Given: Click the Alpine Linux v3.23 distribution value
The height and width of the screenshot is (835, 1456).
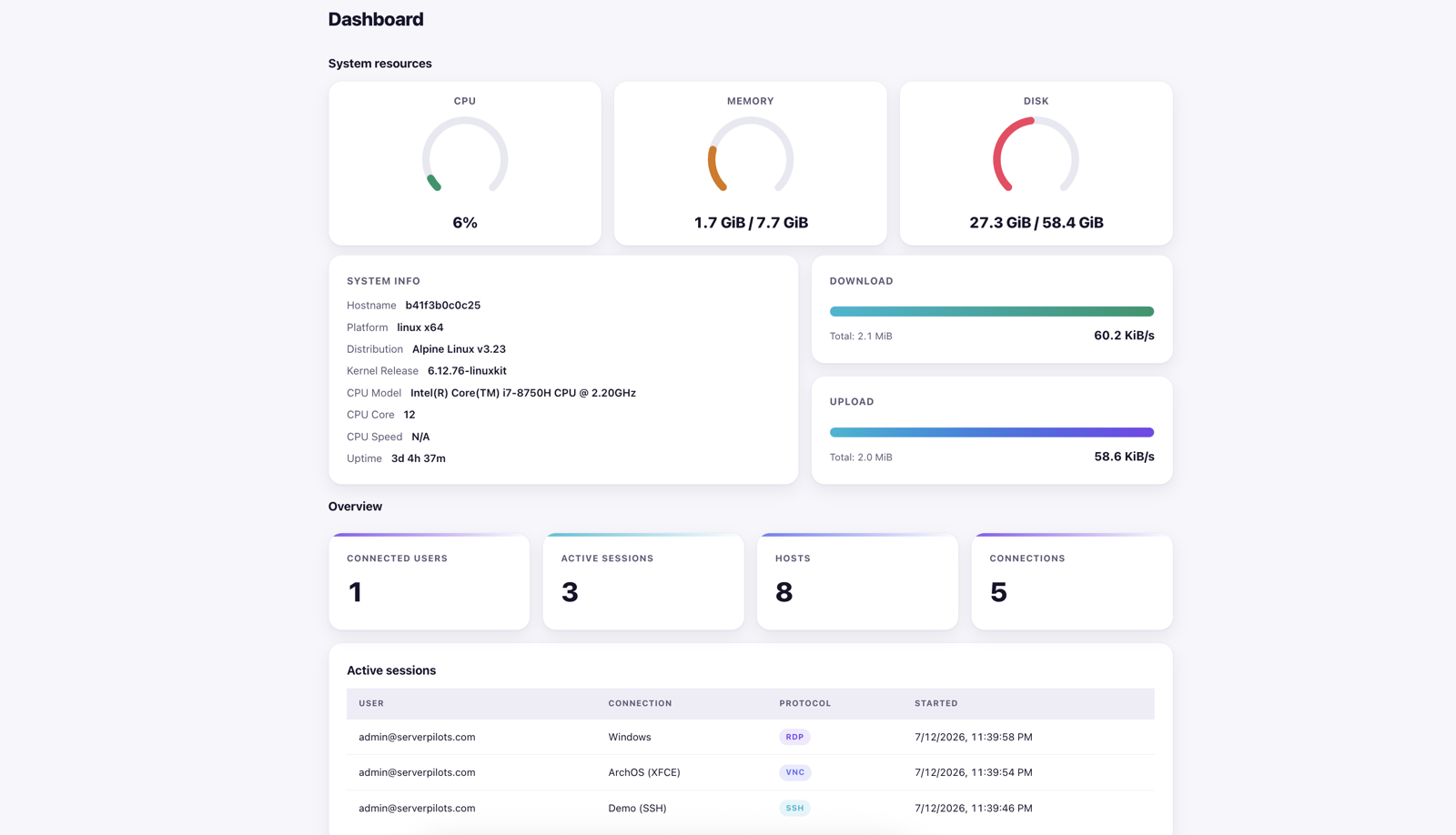Looking at the screenshot, I should point(459,349).
